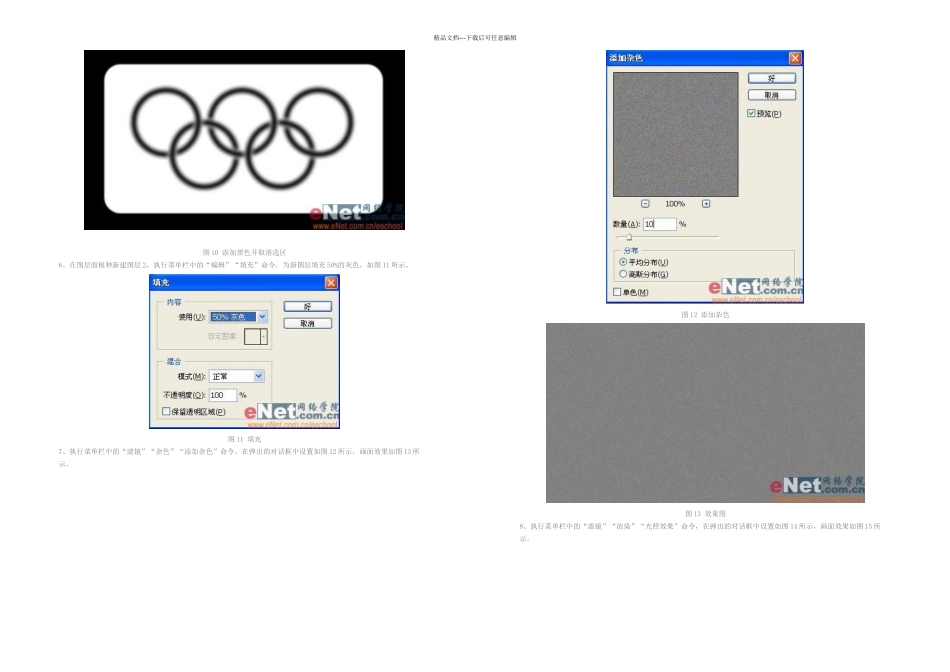950x672 pixels.
Task: Click 取消 button in the 填充 dialog
Action: click(308, 324)
